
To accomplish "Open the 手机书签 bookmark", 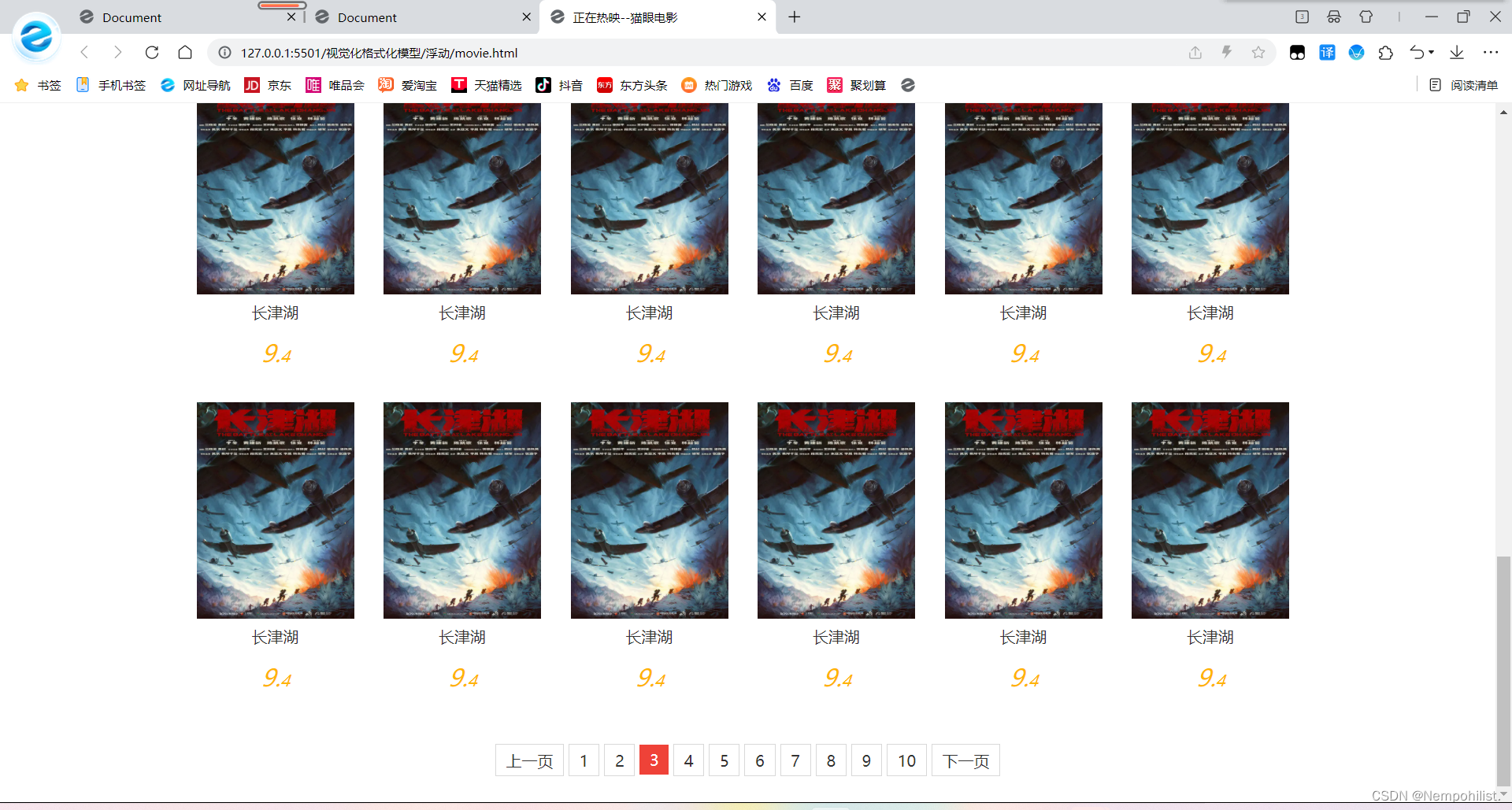I will coord(111,85).
